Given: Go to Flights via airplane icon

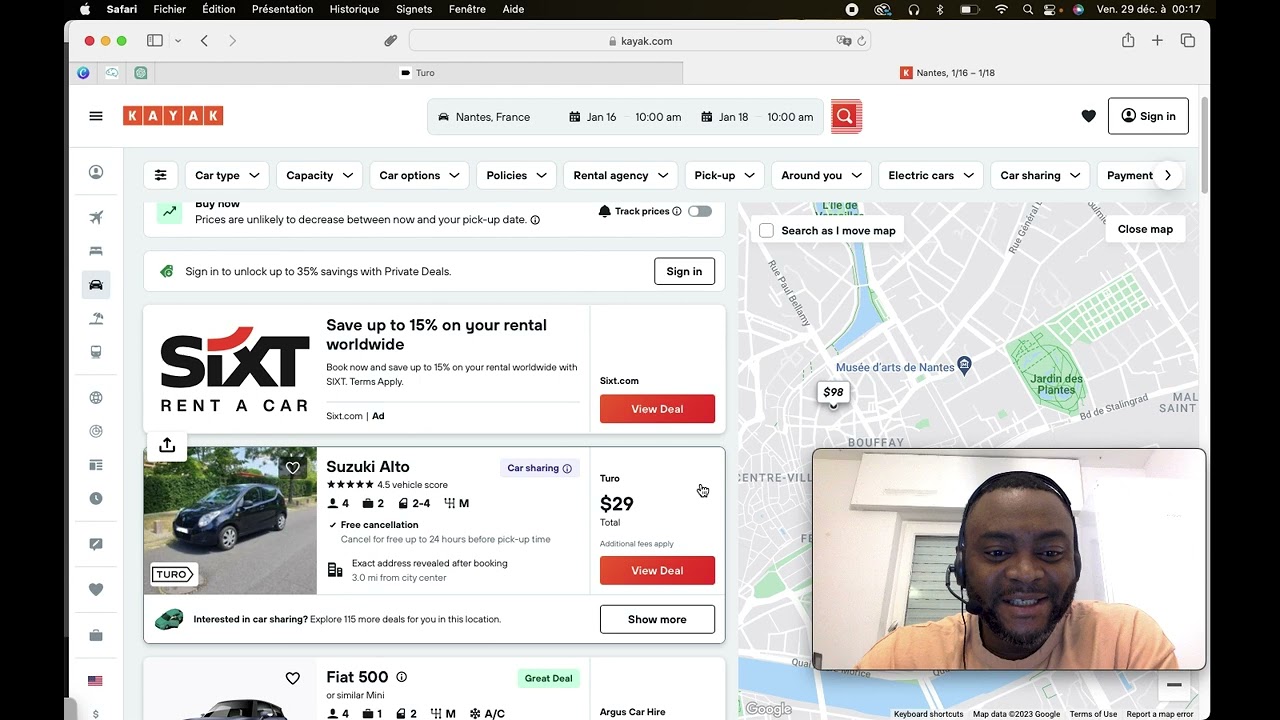Looking at the screenshot, I should [x=96, y=217].
